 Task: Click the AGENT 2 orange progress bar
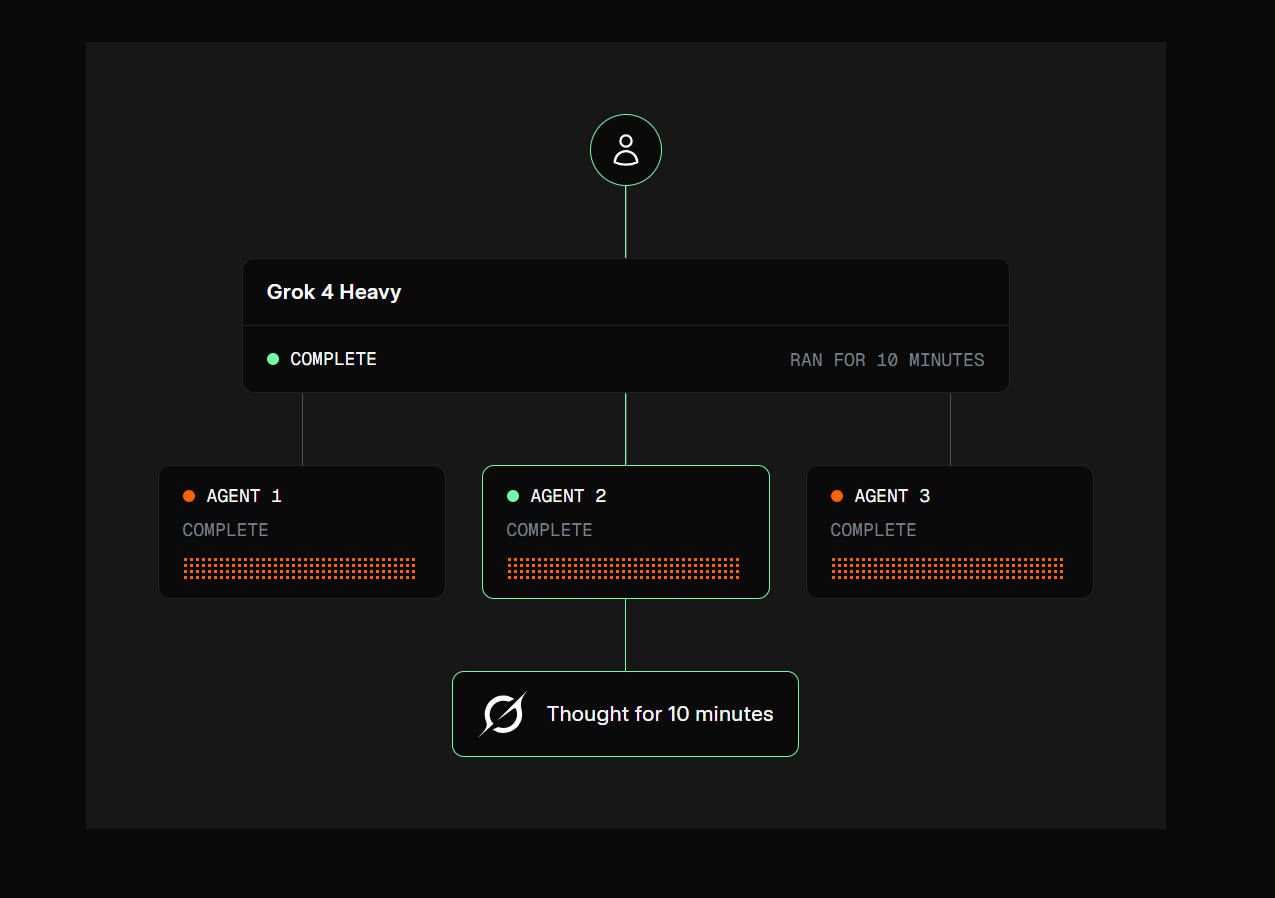[x=624, y=568]
